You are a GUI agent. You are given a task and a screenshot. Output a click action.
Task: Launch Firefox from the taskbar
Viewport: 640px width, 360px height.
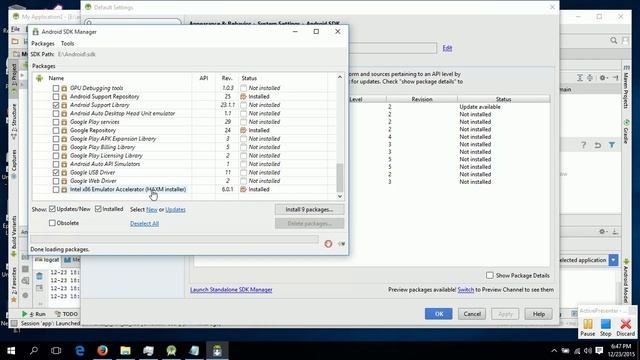coord(102,351)
